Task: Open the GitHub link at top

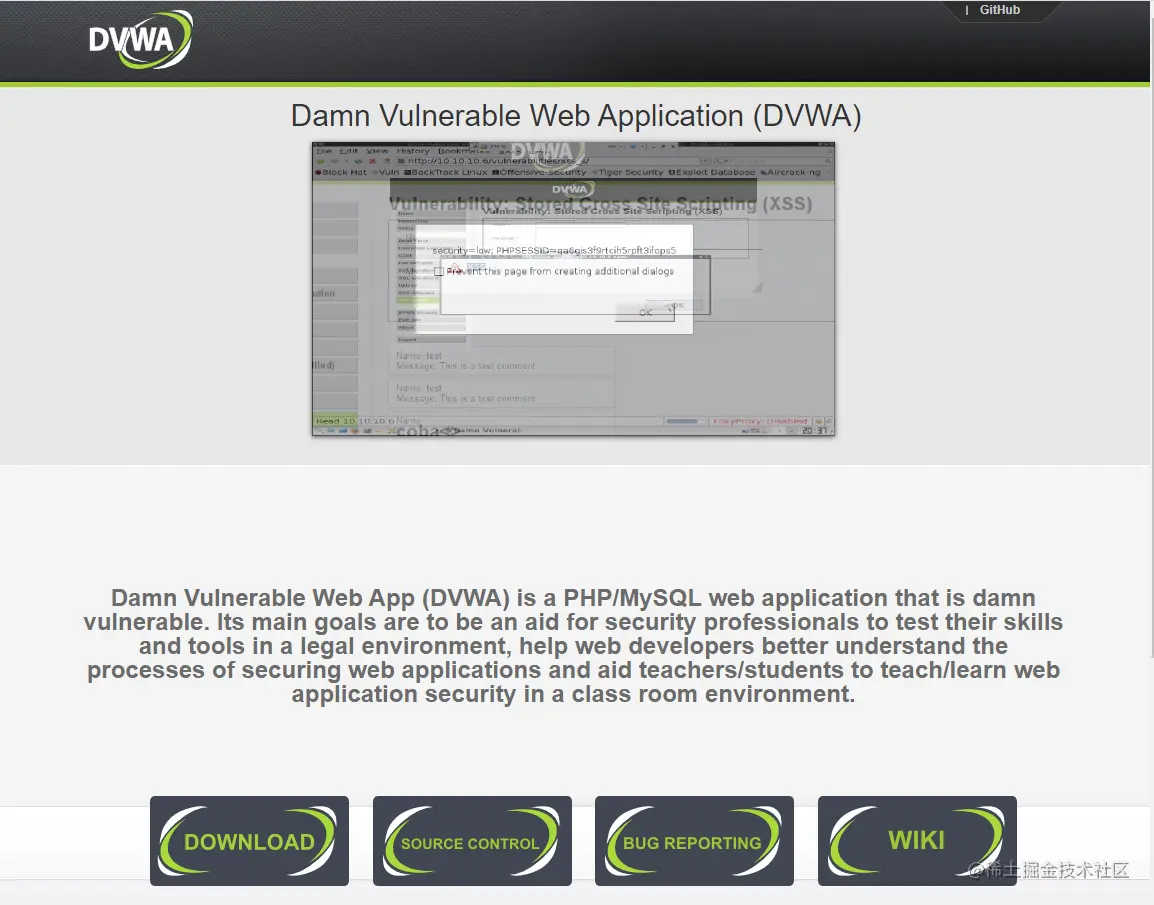Action: point(999,10)
